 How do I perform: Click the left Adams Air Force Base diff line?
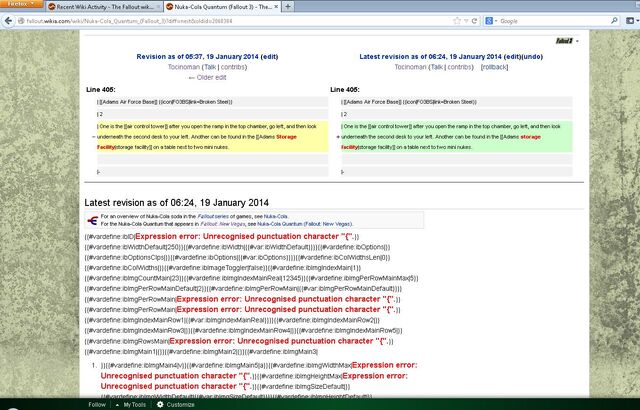click(212, 102)
